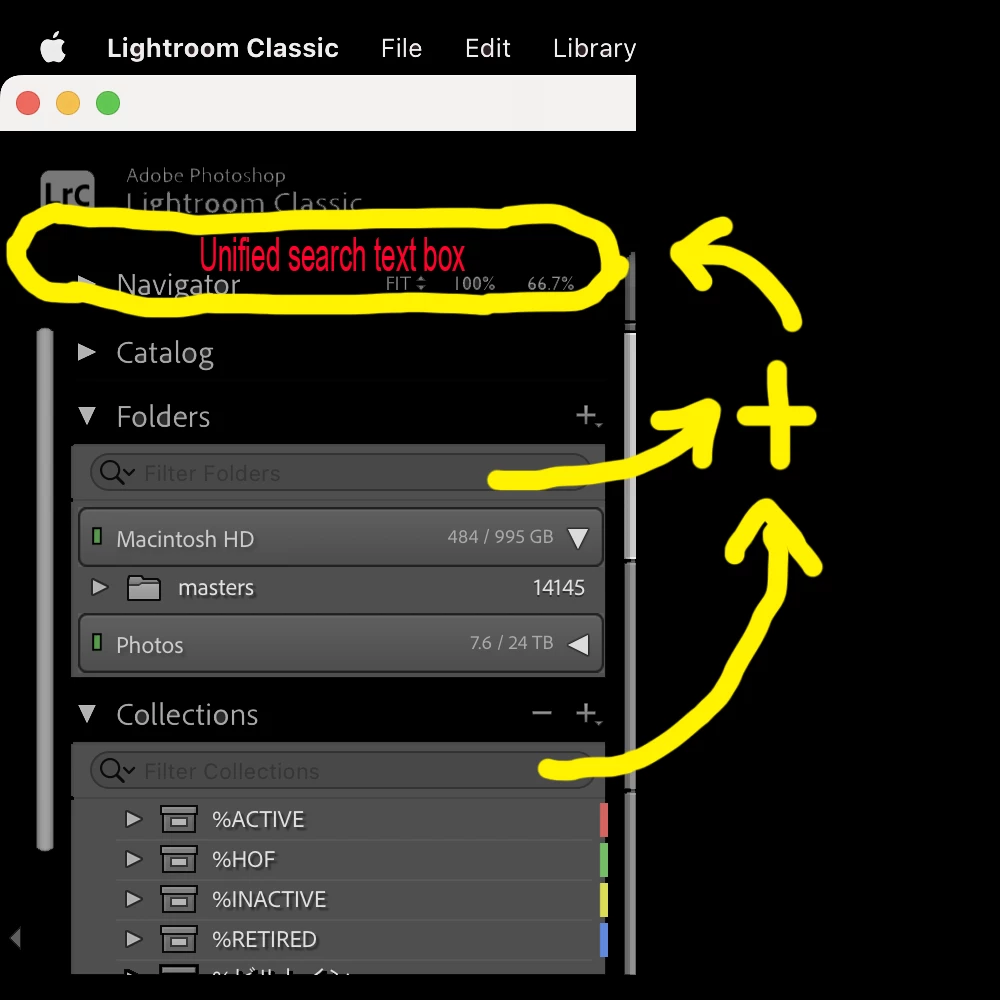Click the masters photo count 14145
The image size is (1000, 1000).
click(559, 587)
